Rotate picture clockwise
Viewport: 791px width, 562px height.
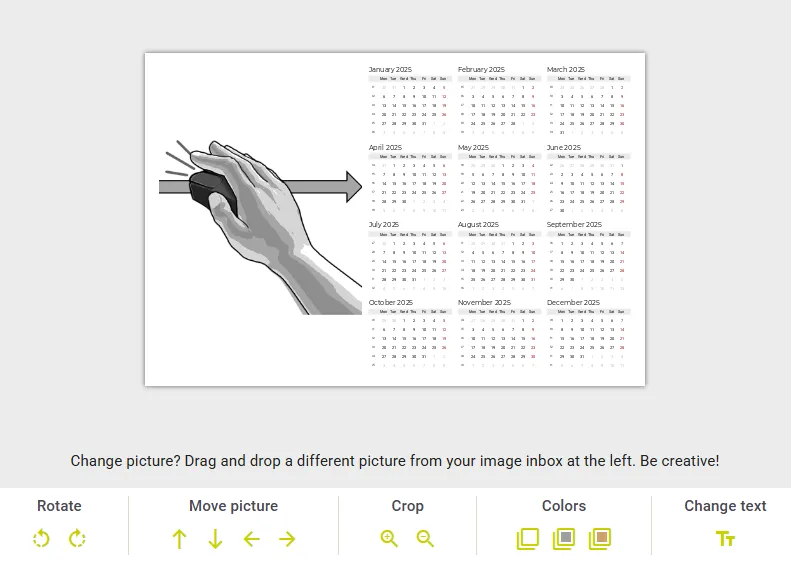click(77, 538)
